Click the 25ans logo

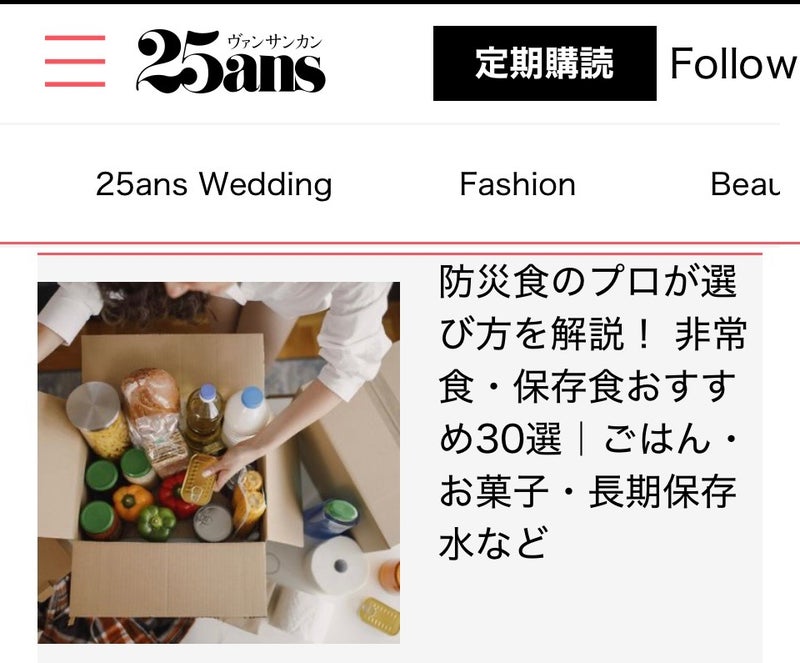click(x=231, y=61)
